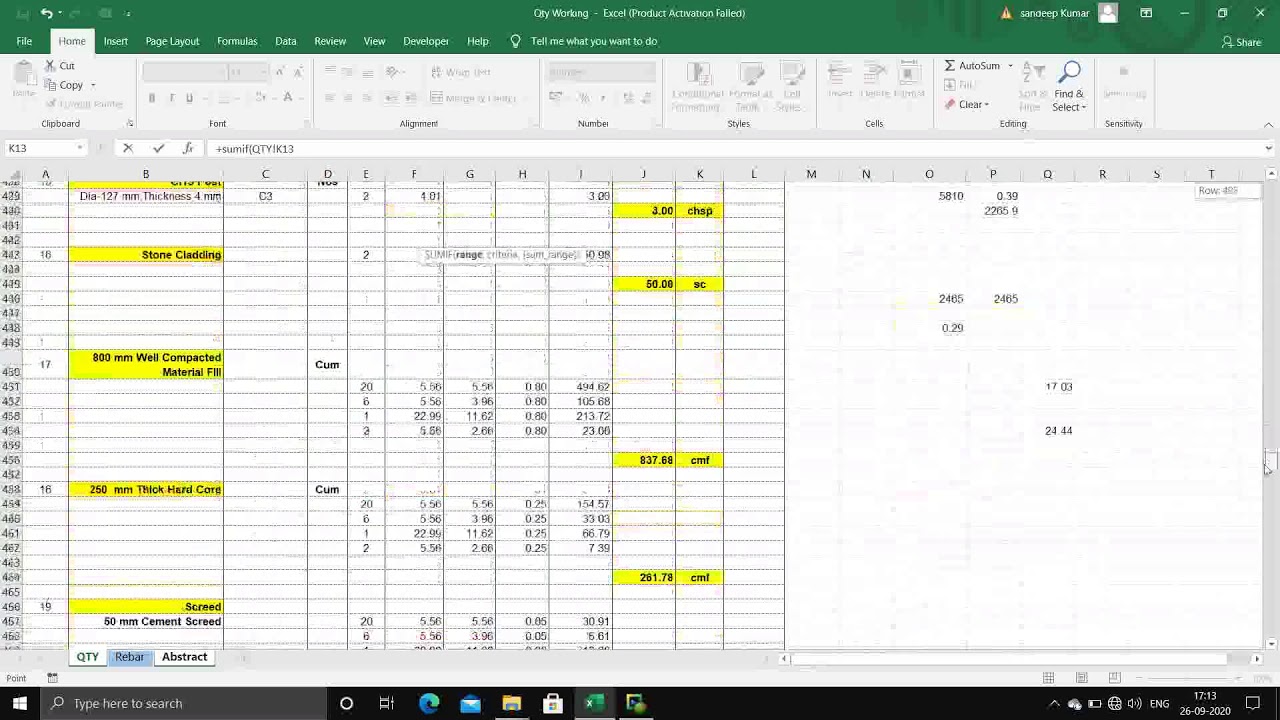Open the File menu

click(24, 41)
